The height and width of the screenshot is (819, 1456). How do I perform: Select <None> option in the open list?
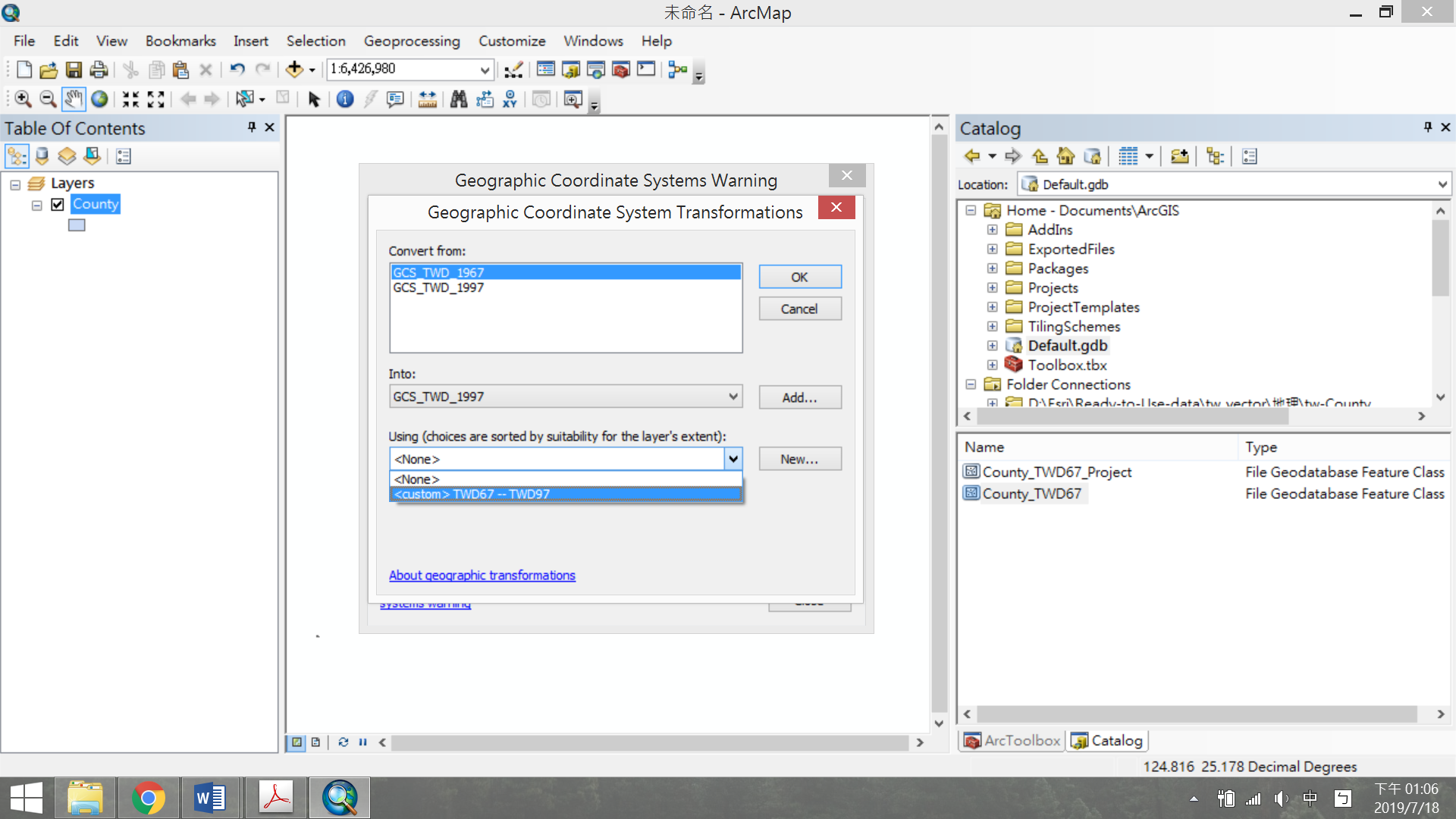[x=566, y=479]
